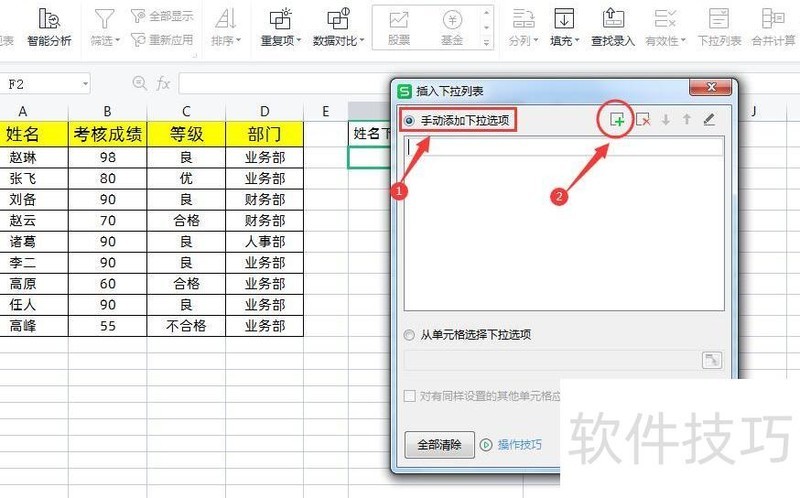Select the cell with score 60
This screenshot has height=498, width=800.
coord(107,284)
